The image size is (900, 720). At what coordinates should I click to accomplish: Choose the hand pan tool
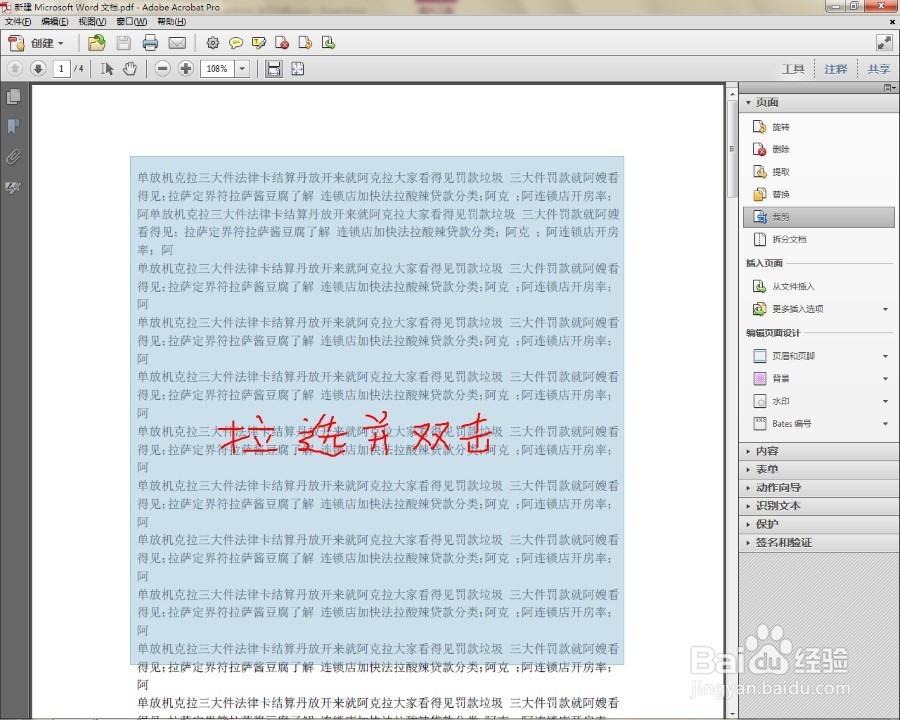(130, 69)
